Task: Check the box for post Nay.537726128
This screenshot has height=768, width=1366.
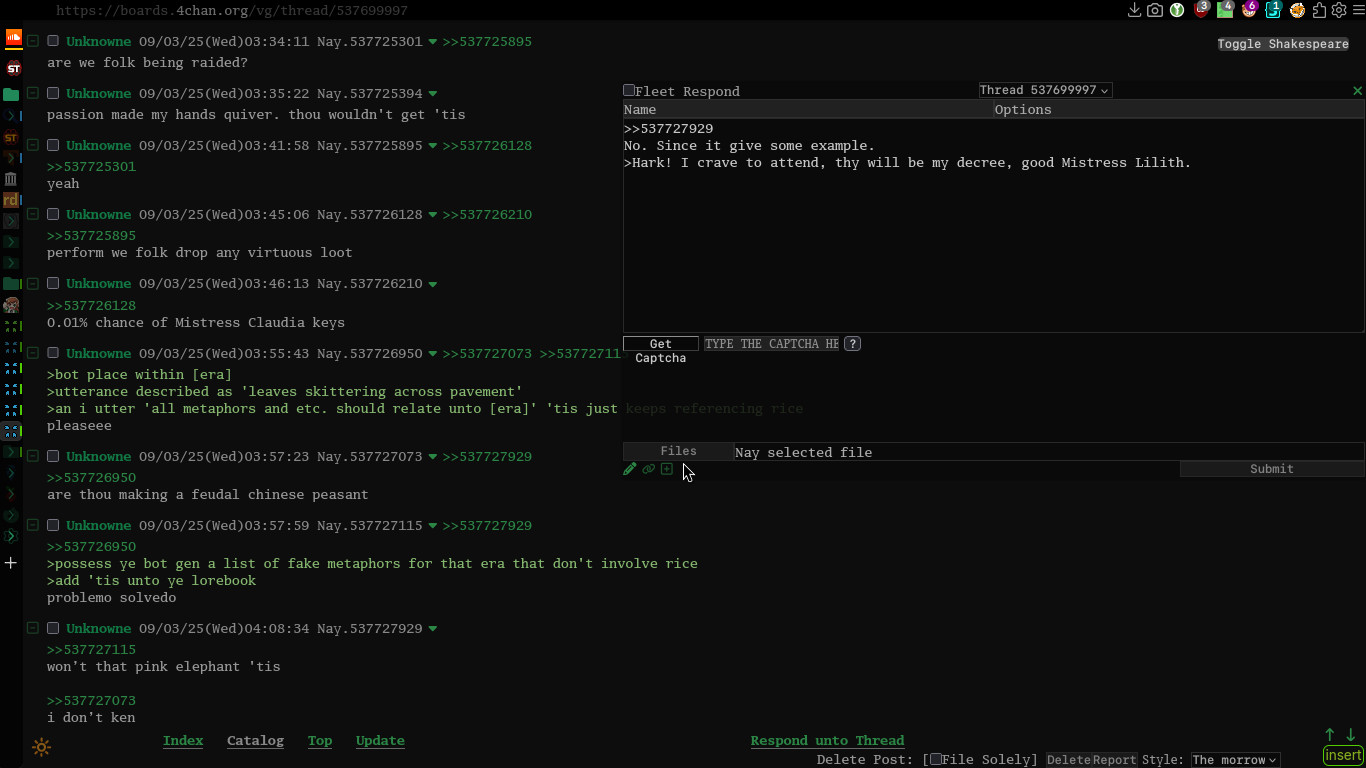Action: (54, 214)
